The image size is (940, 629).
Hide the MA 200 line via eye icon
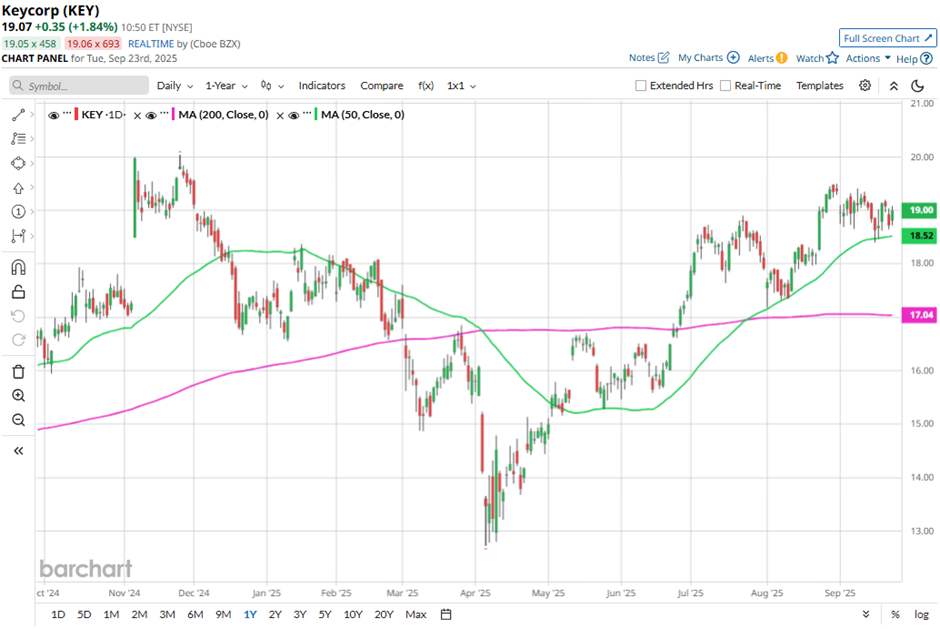151,115
